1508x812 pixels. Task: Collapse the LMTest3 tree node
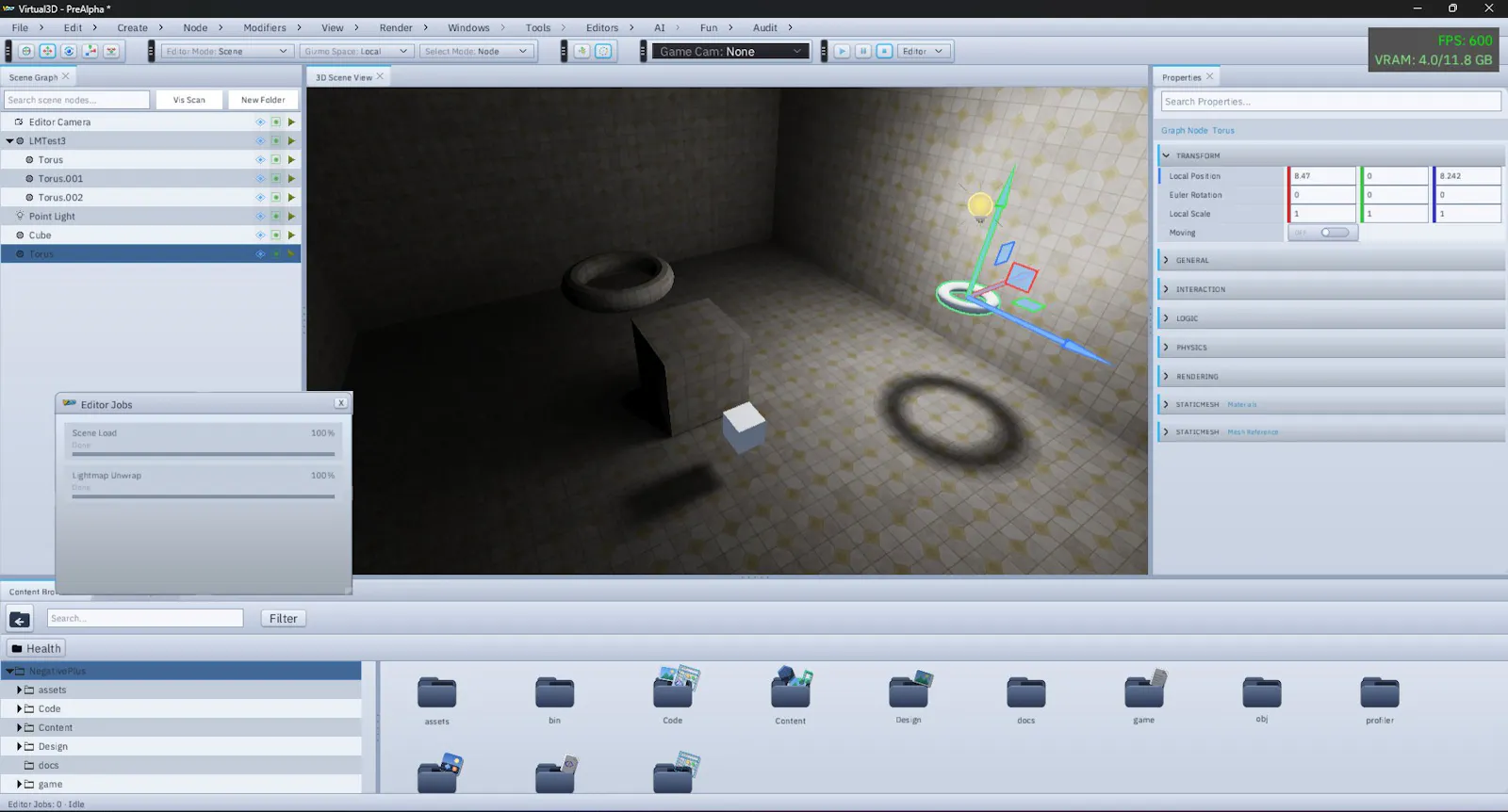click(x=9, y=140)
